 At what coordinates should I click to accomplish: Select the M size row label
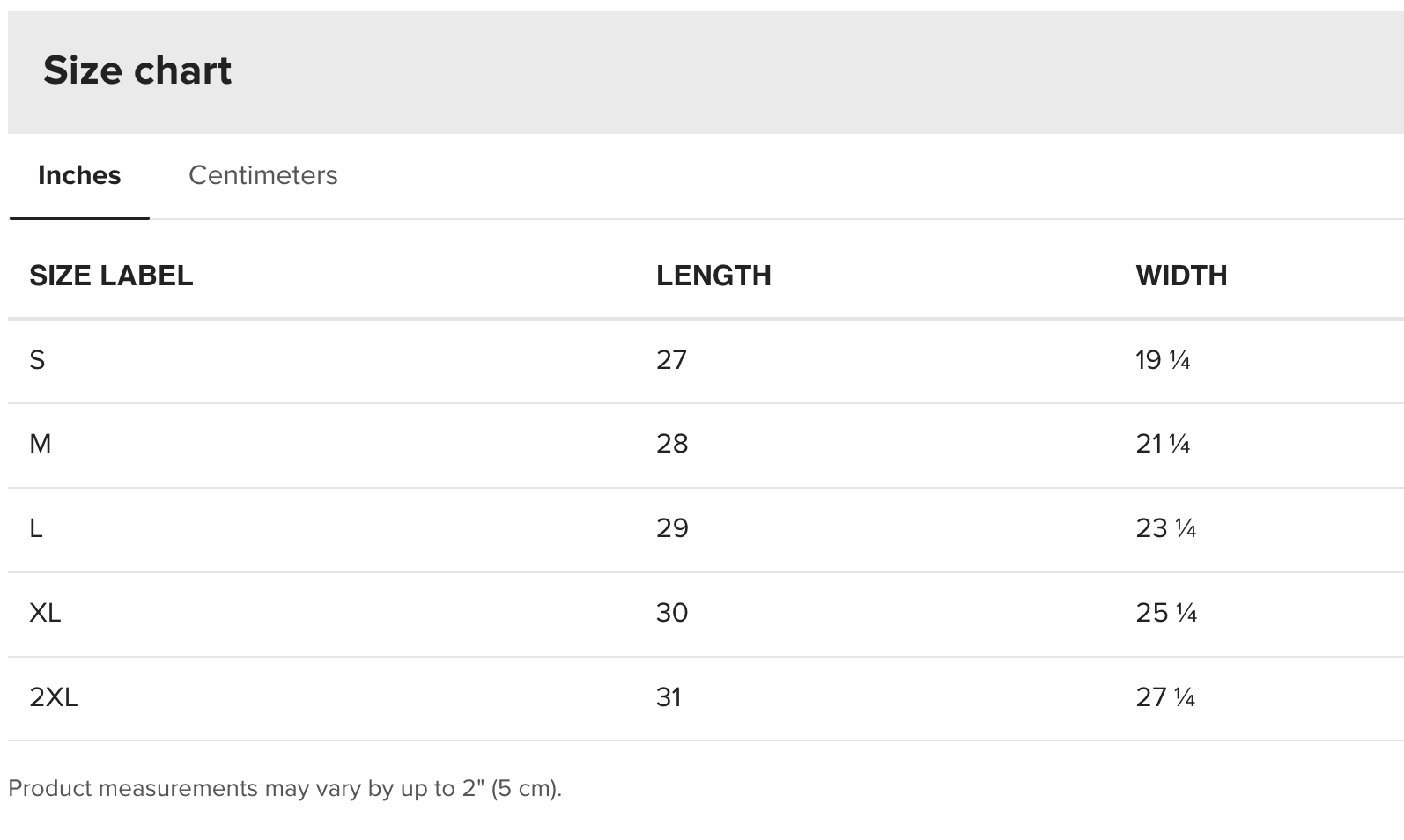tap(41, 444)
